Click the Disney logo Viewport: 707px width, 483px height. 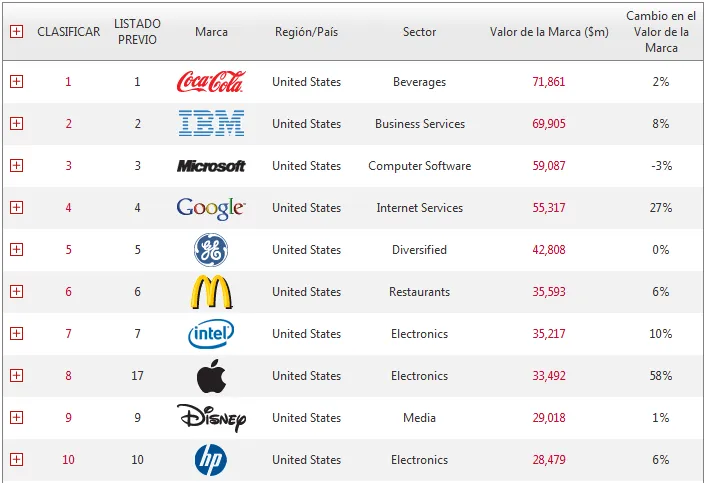[211, 417]
